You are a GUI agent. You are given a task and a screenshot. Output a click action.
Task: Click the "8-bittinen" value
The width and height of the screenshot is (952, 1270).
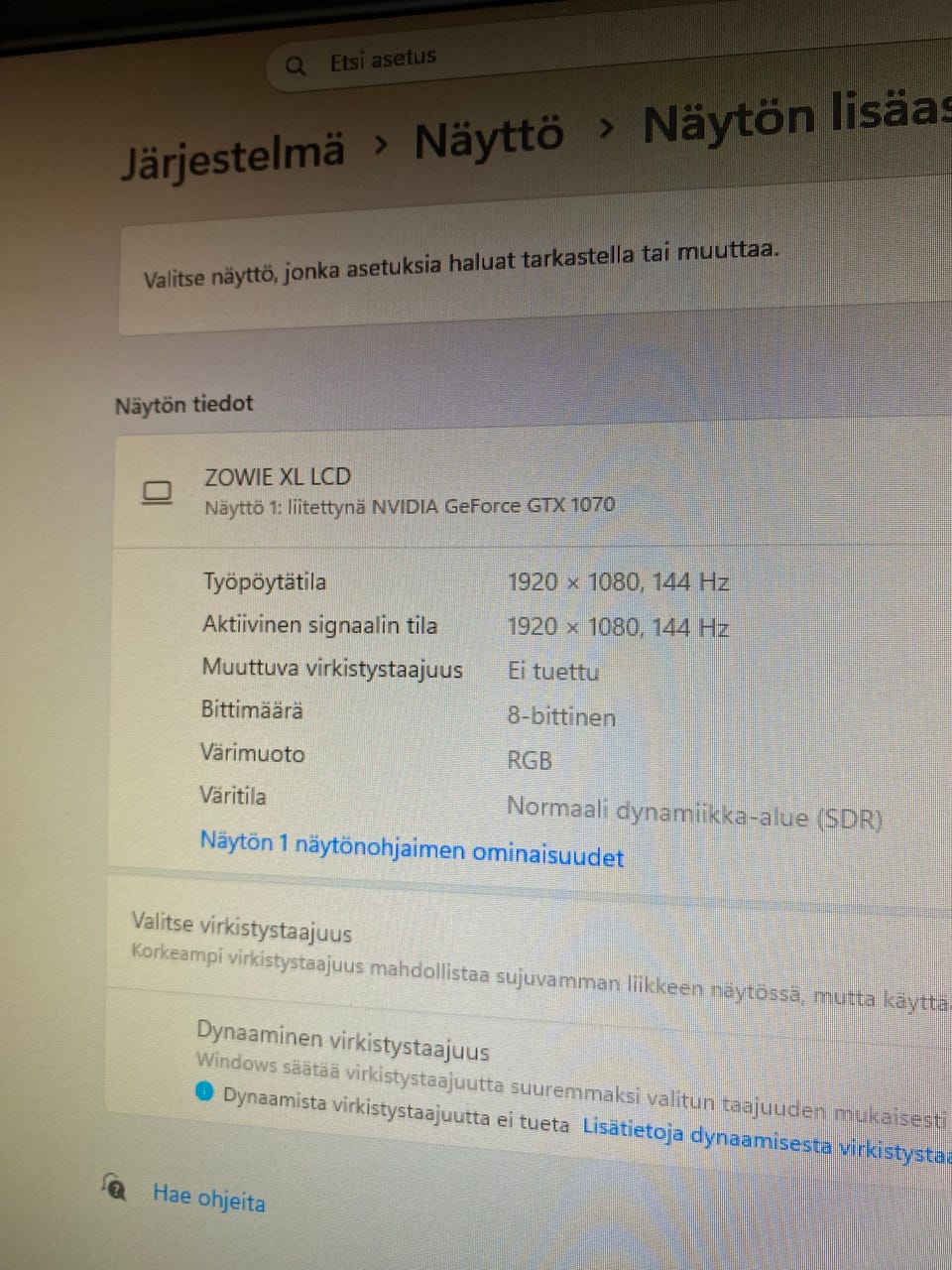click(x=561, y=716)
